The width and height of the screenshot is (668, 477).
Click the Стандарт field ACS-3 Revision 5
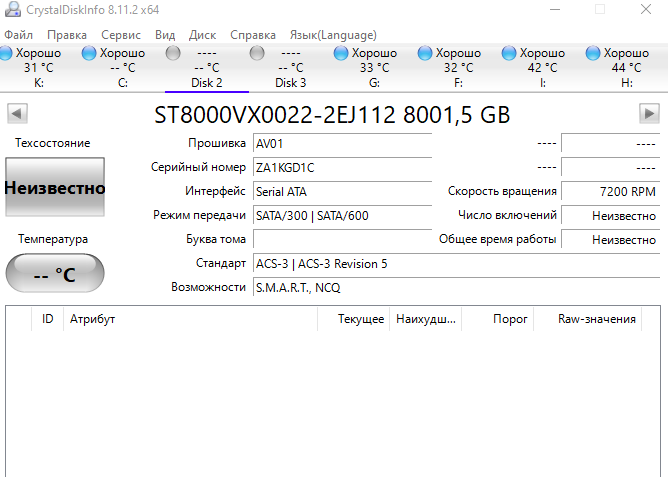click(456, 264)
